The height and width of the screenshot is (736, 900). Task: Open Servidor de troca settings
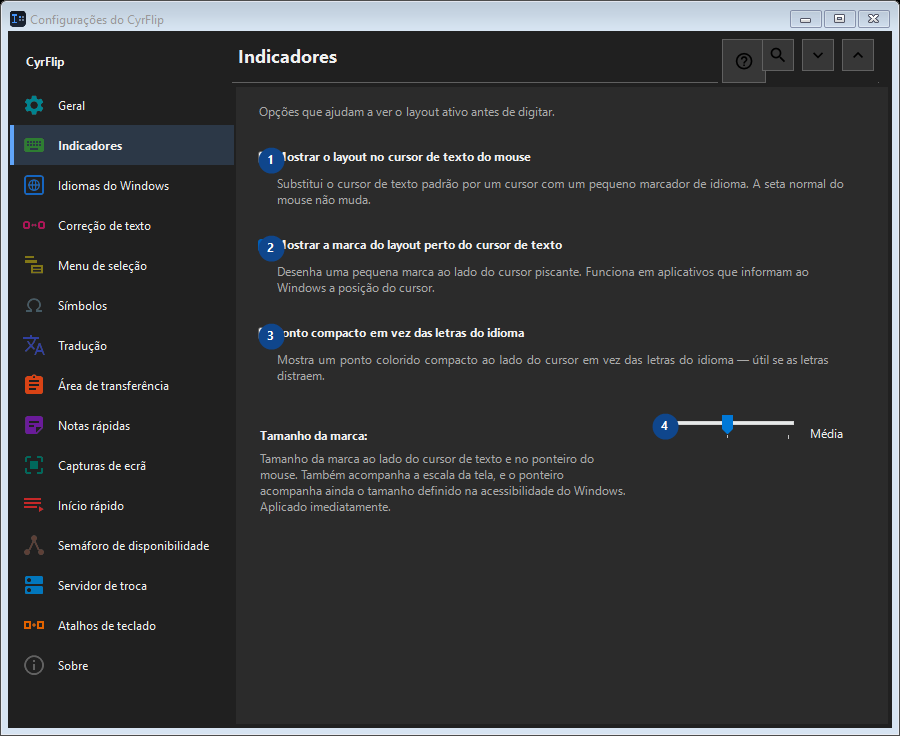tap(122, 586)
